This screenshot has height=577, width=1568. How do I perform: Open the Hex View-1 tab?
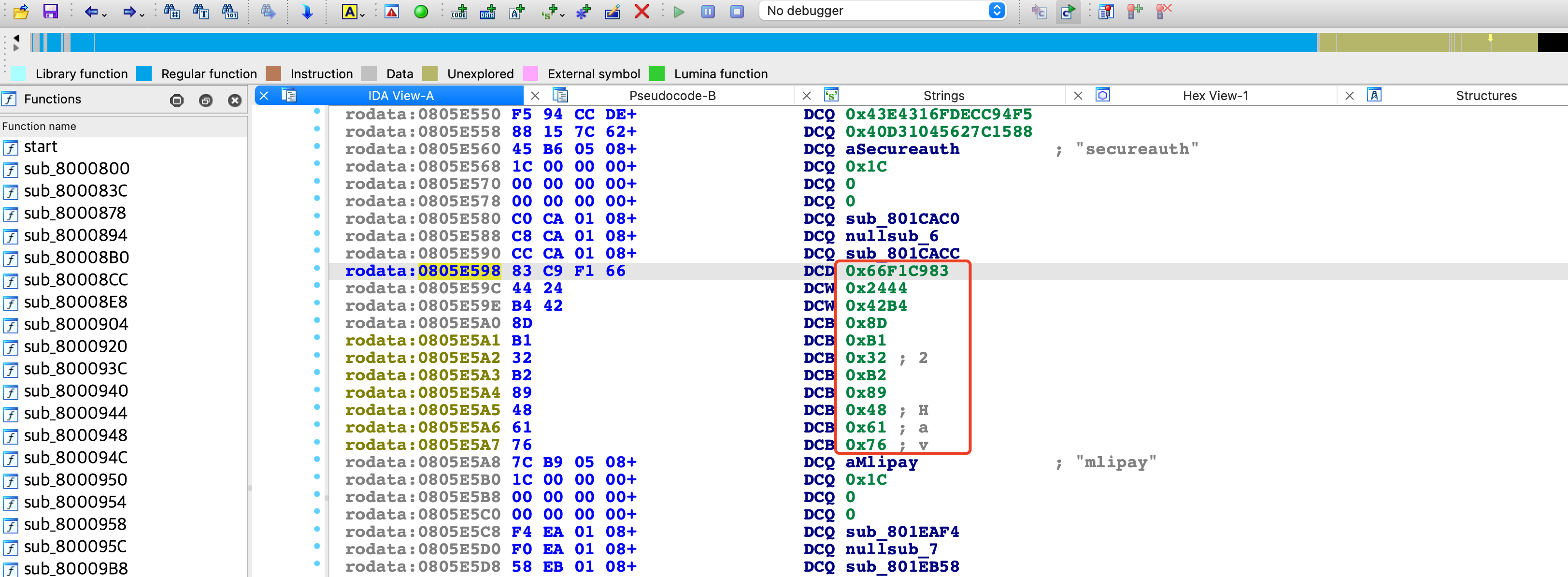click(1215, 96)
